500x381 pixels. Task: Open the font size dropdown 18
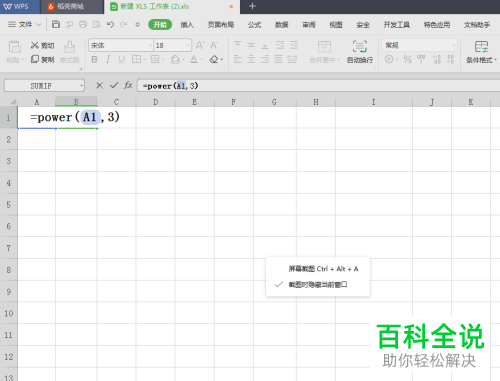coord(189,45)
